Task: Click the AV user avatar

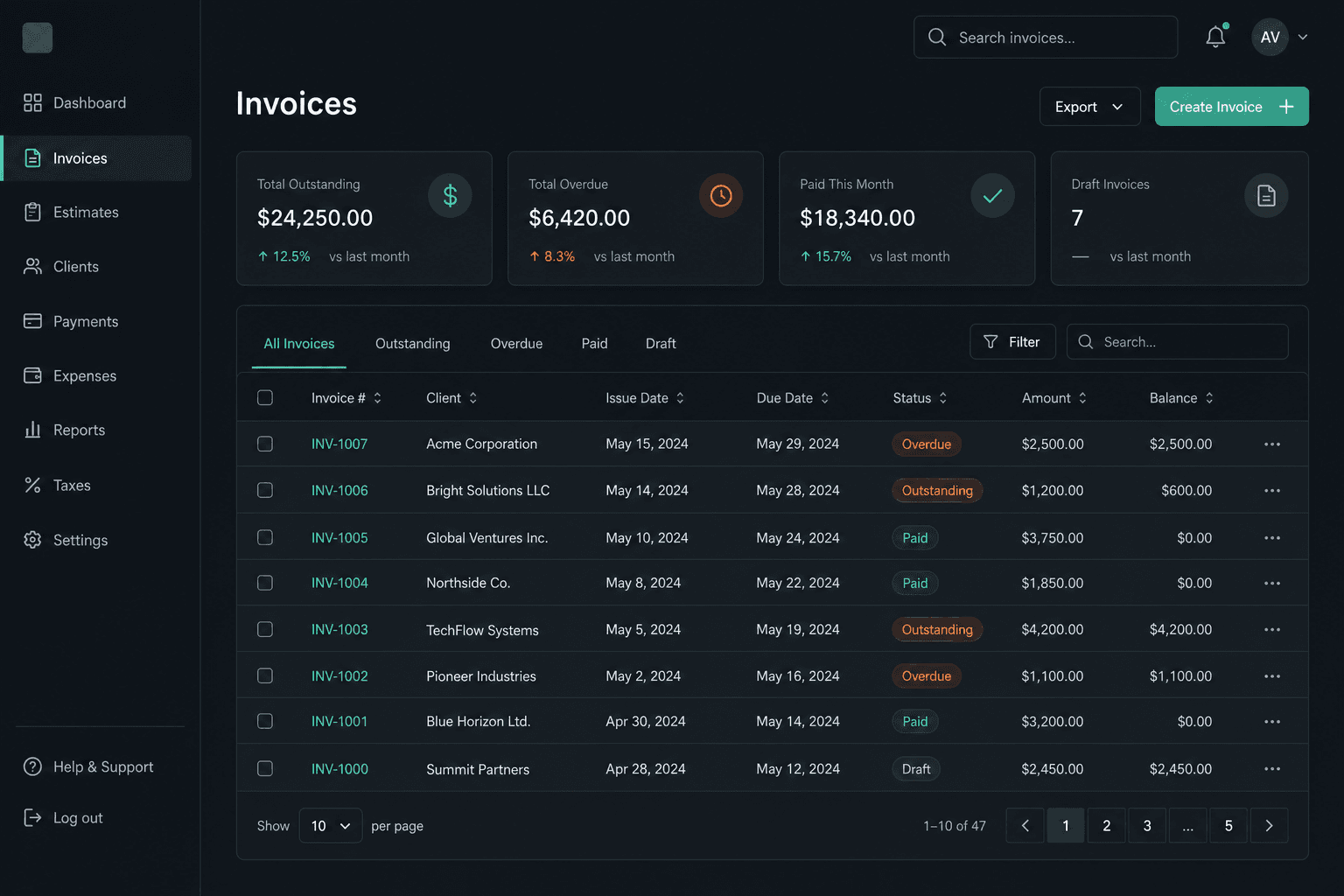Action: click(x=1270, y=37)
